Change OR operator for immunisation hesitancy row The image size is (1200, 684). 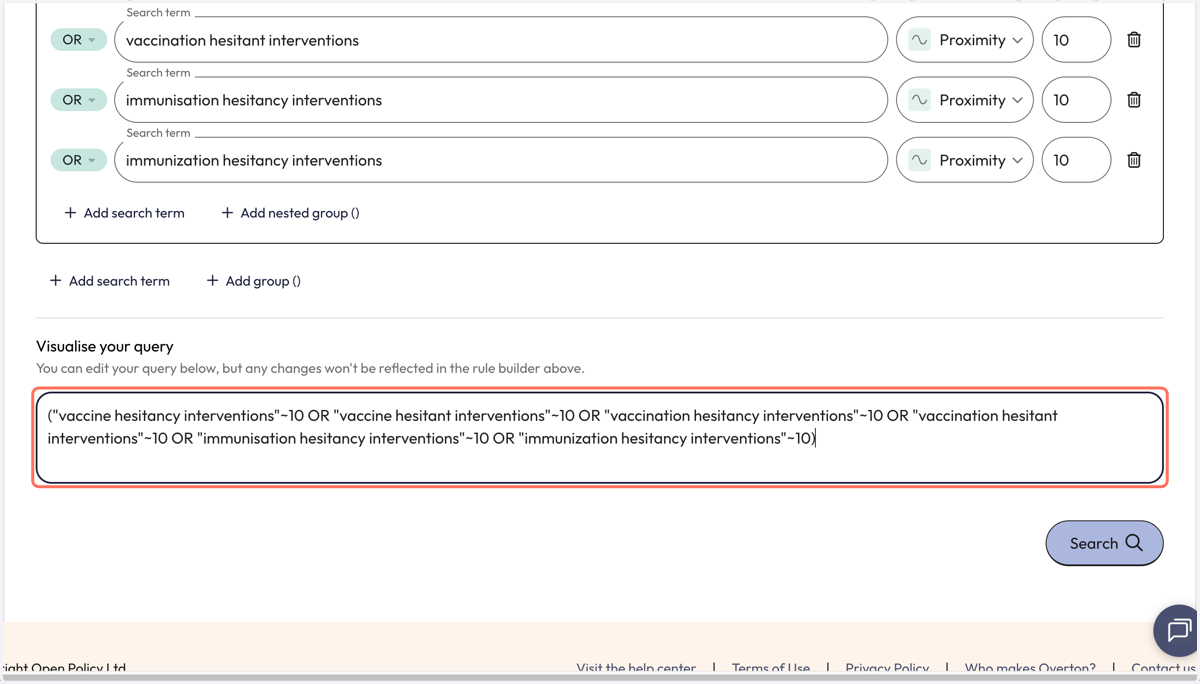pos(79,100)
